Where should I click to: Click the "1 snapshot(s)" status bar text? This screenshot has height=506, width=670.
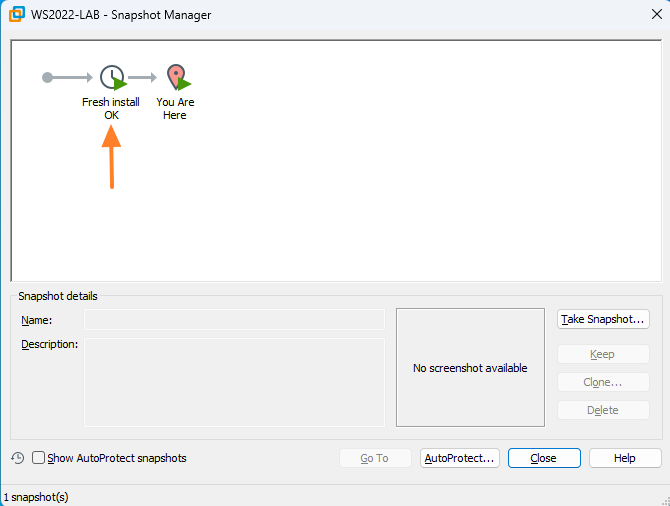(x=36, y=497)
